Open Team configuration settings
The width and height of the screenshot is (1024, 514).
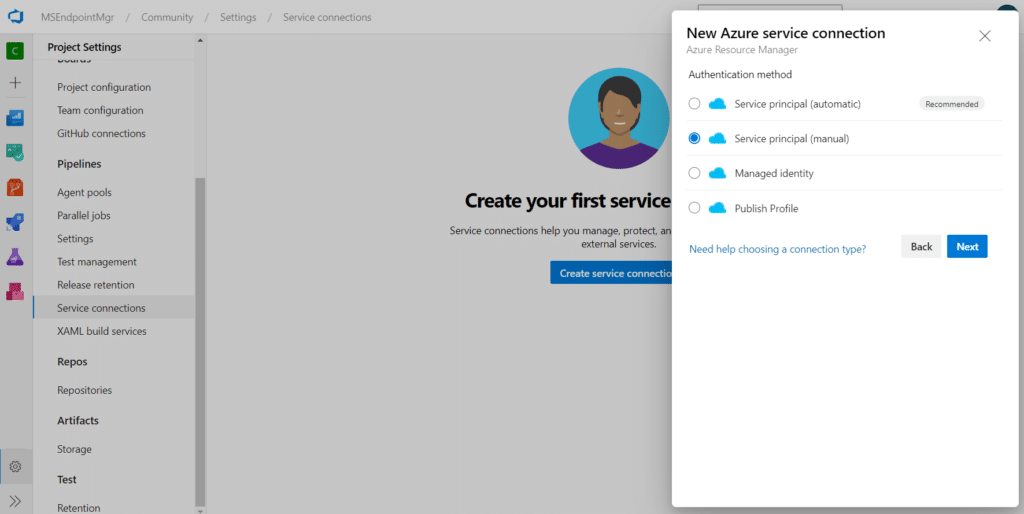100,110
